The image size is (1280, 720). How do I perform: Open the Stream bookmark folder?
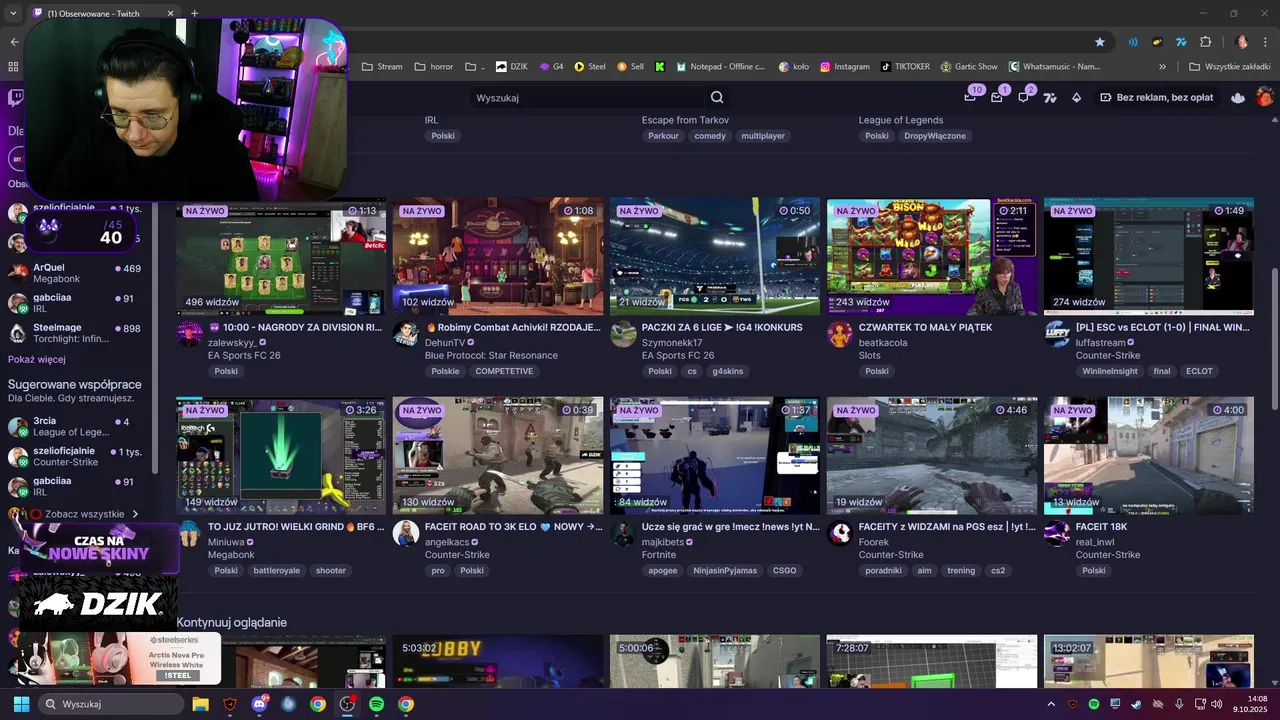tap(382, 67)
